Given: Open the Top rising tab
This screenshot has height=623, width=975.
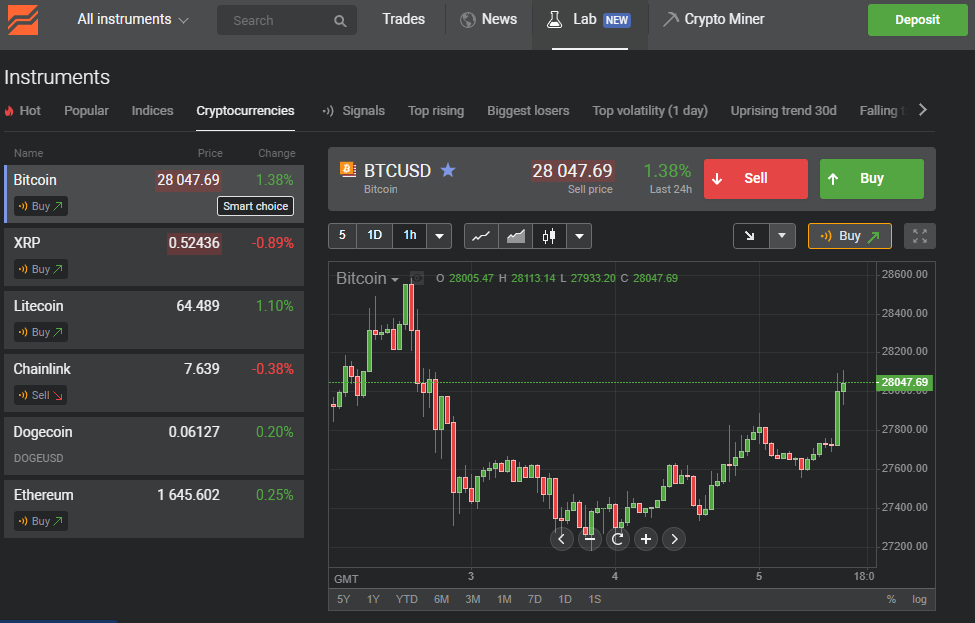Looking at the screenshot, I should [x=436, y=111].
